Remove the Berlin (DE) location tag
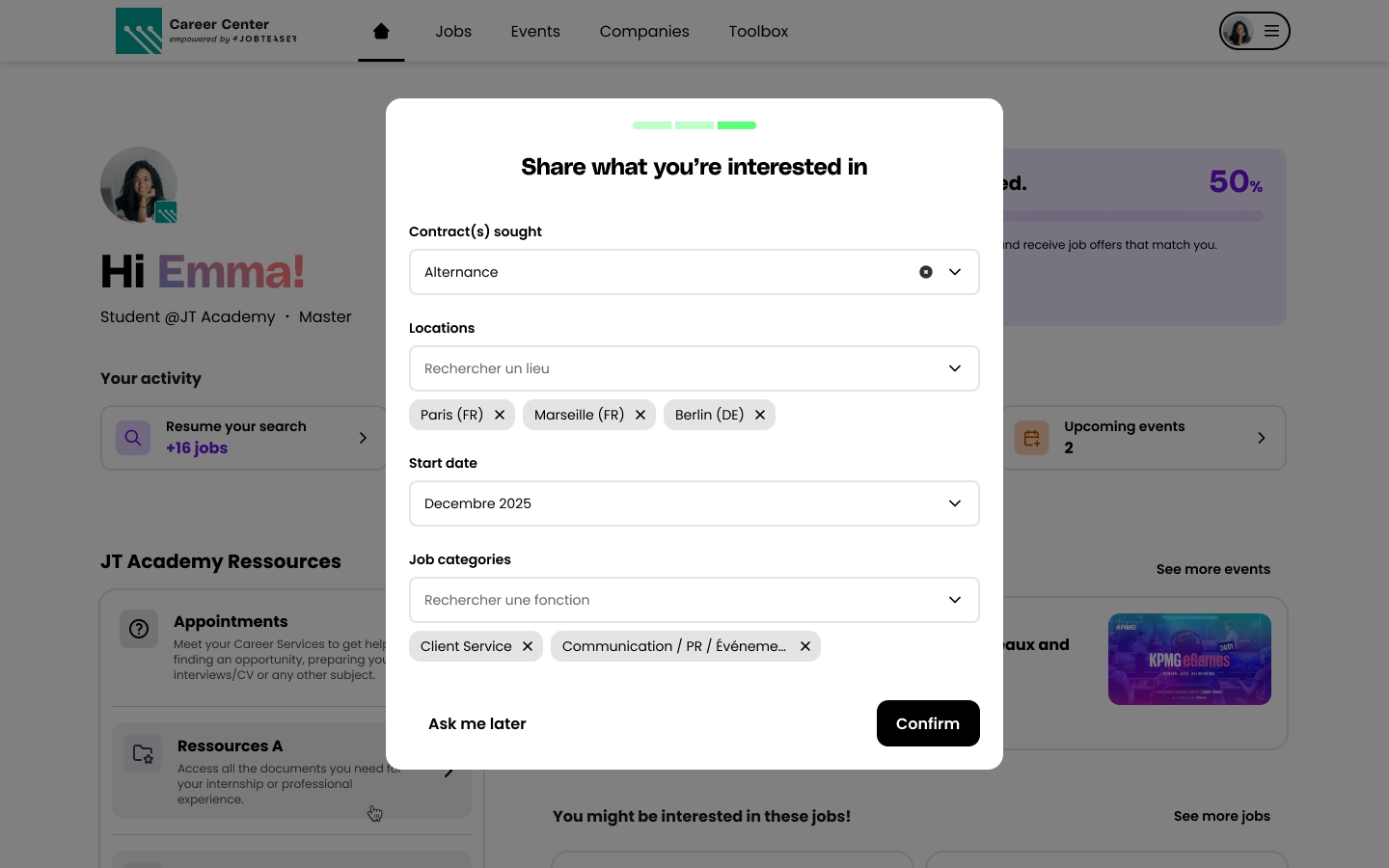 (760, 415)
